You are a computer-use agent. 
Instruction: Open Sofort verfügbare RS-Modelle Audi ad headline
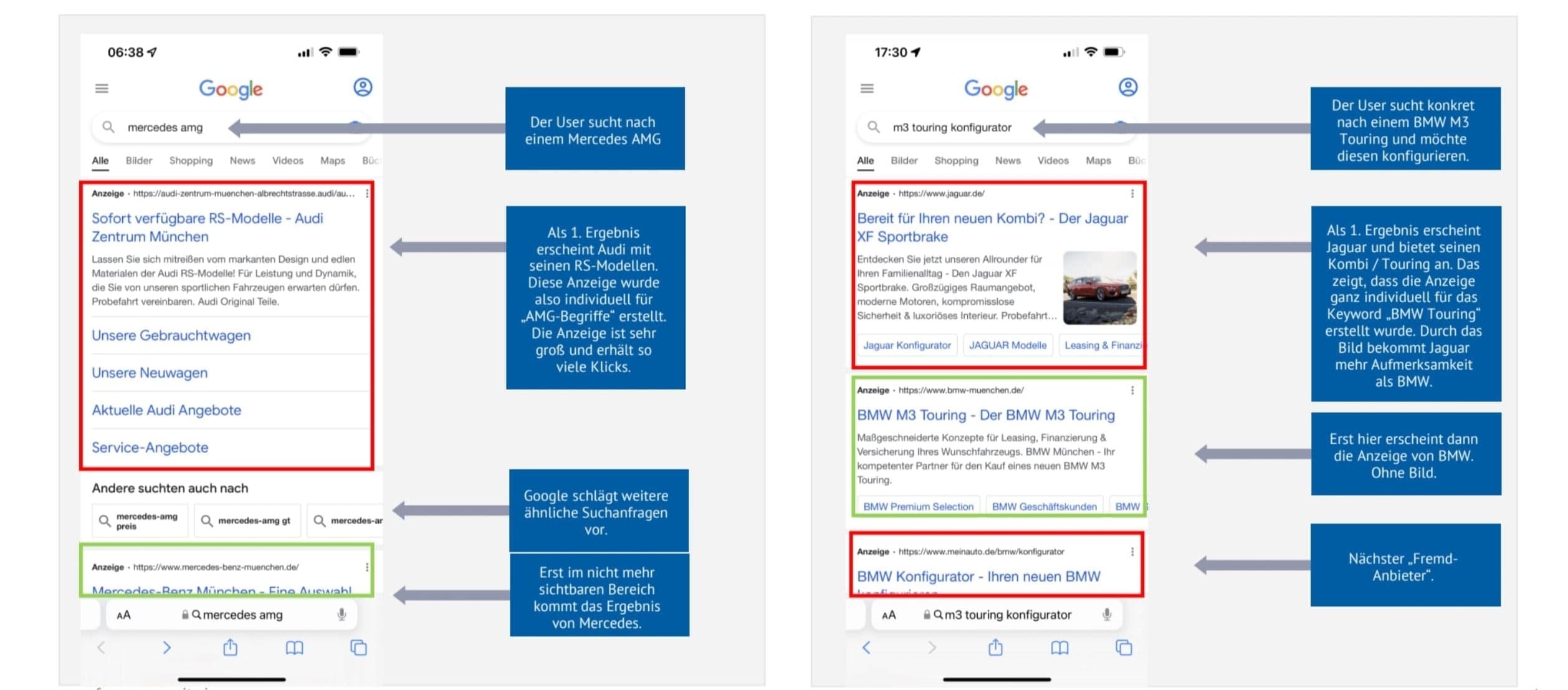point(208,228)
